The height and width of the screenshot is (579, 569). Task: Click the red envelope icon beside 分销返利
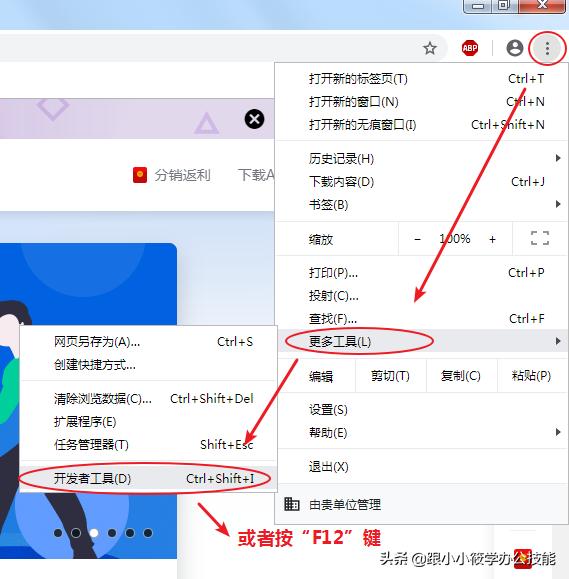click(x=140, y=175)
